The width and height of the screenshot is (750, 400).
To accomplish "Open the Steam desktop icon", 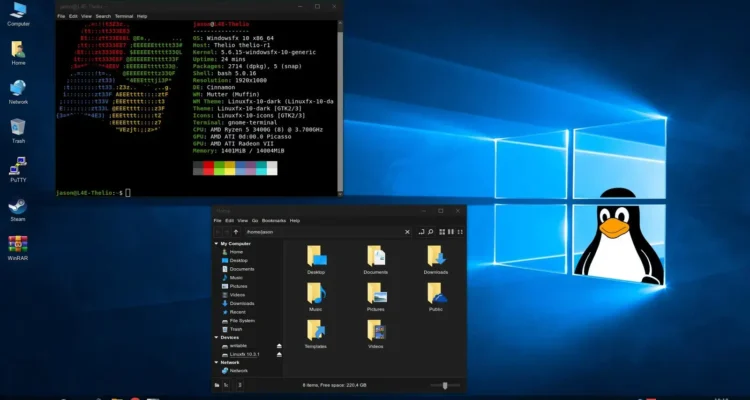I will pos(18,207).
